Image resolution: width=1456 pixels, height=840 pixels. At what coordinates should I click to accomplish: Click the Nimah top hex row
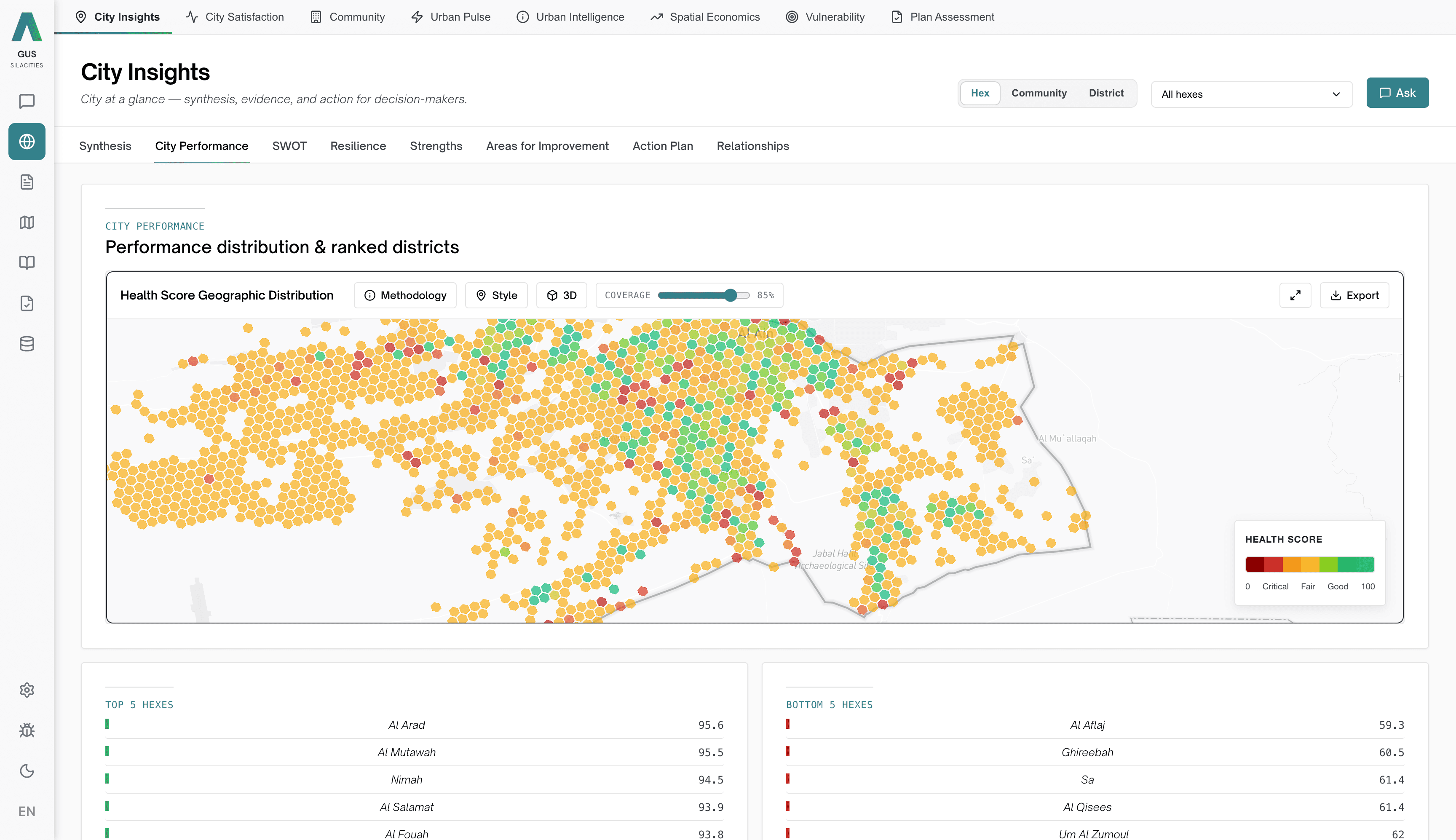pyautogui.click(x=414, y=780)
